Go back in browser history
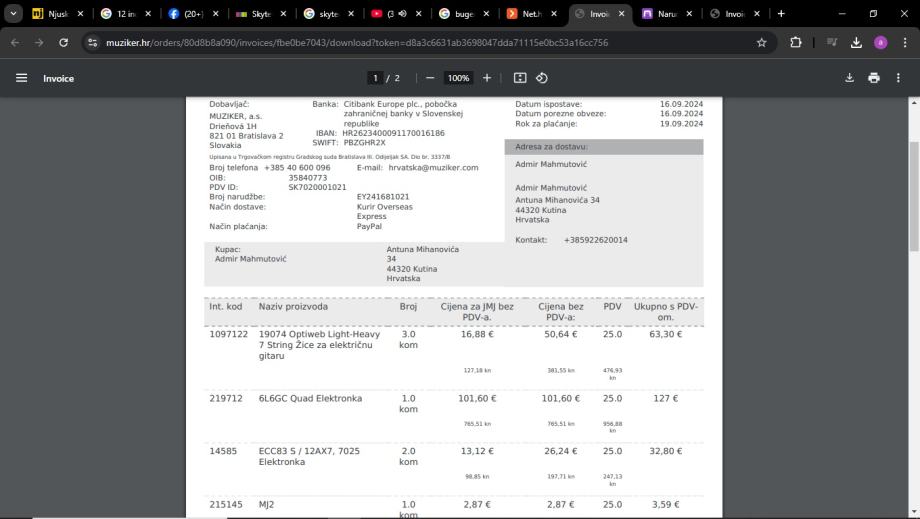 [15, 42]
